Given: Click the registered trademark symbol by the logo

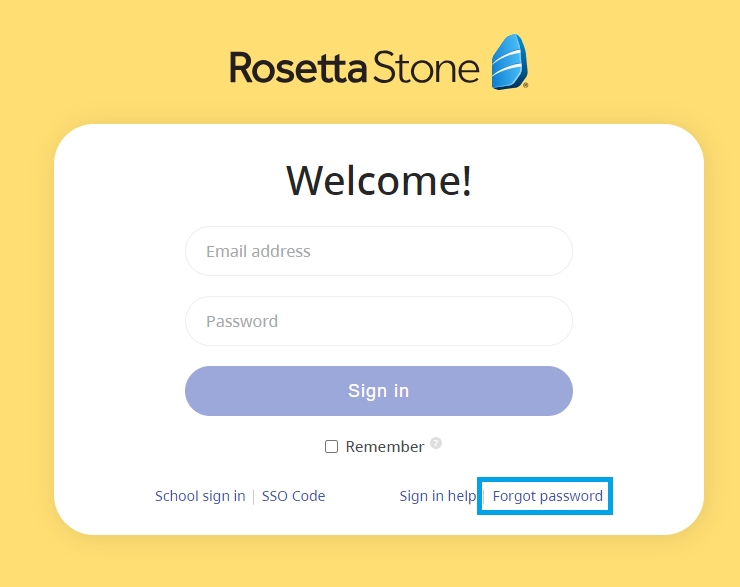Looking at the screenshot, I should (525, 86).
